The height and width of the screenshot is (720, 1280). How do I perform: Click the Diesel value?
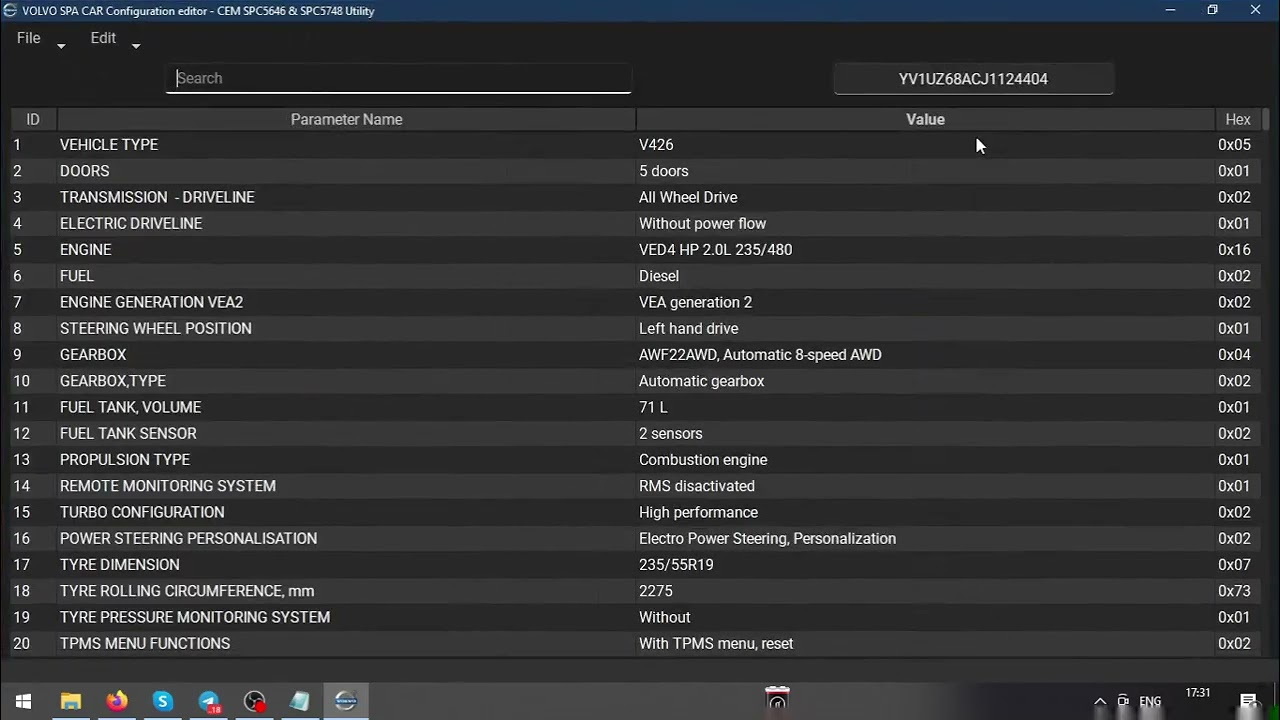coord(659,276)
